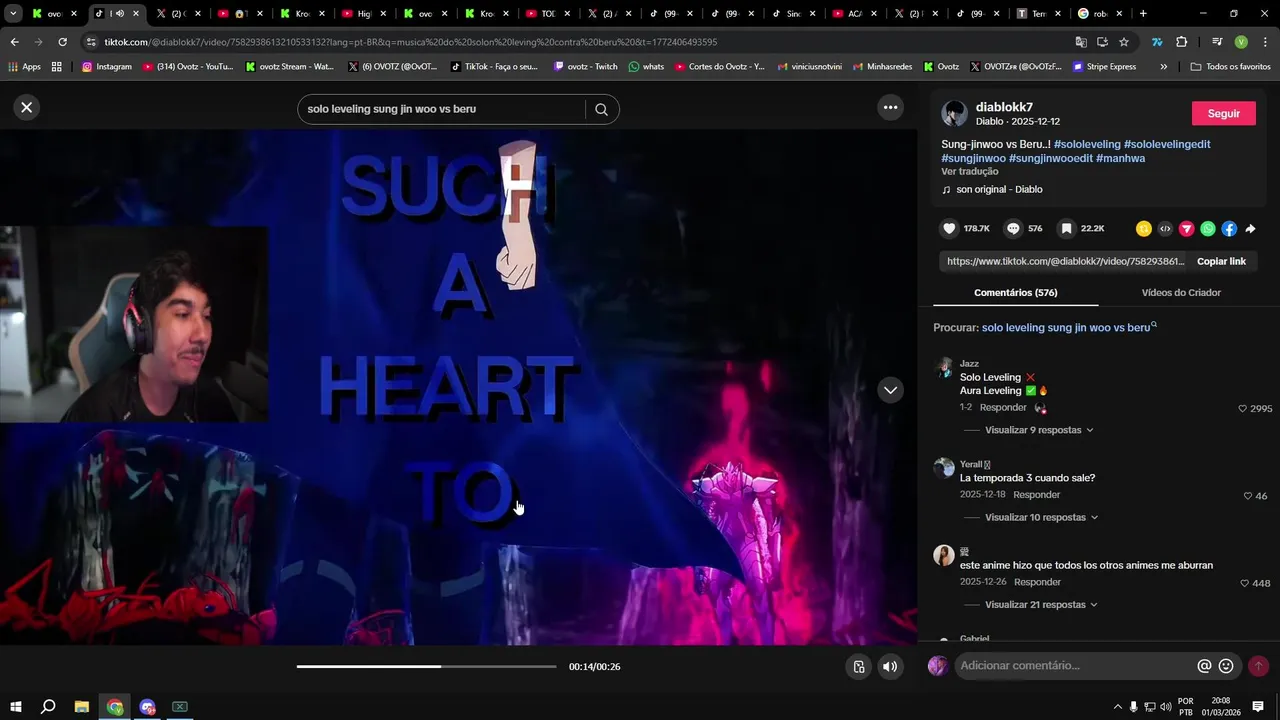Click the @ mention icon in comment box
1280x720 pixels.
[x=1204, y=666]
